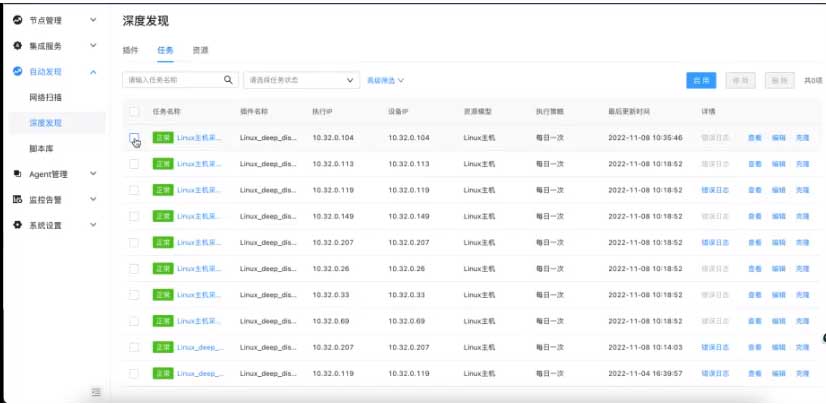Click 克隆 for the 10.32.0.69 row
Screen dimensions: 826x404
[x=802, y=321]
